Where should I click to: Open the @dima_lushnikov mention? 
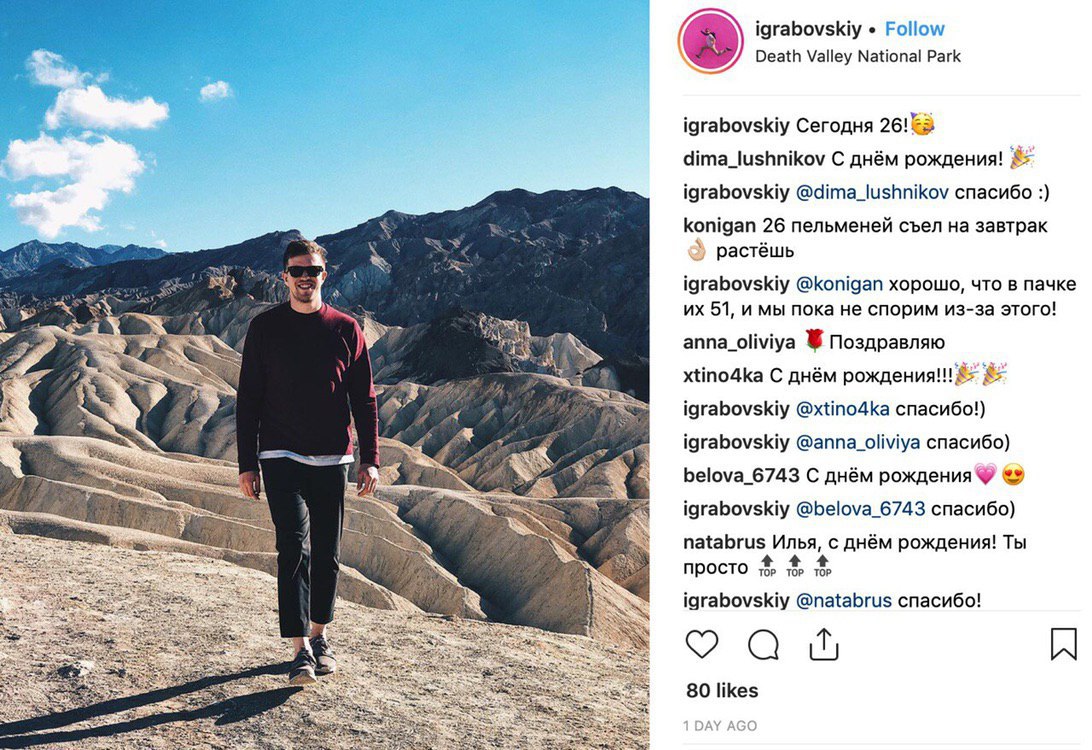[872, 192]
